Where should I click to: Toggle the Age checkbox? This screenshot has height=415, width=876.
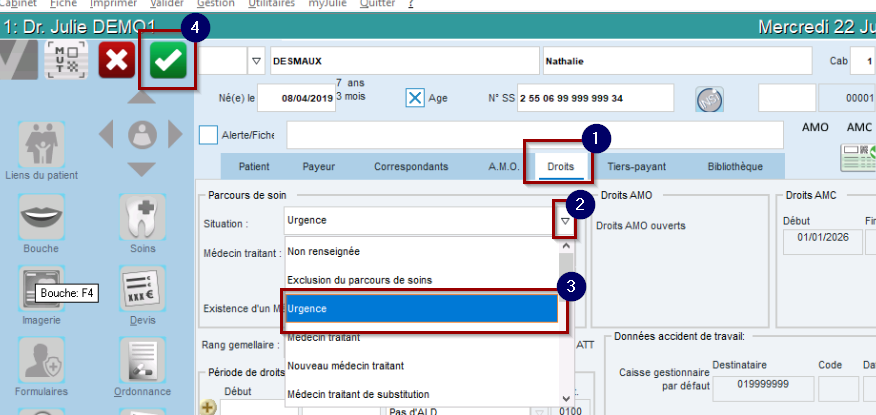pos(415,98)
